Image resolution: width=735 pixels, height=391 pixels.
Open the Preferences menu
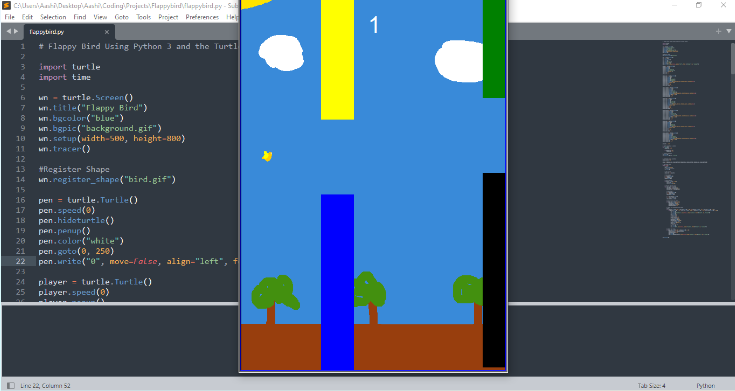tap(202, 17)
